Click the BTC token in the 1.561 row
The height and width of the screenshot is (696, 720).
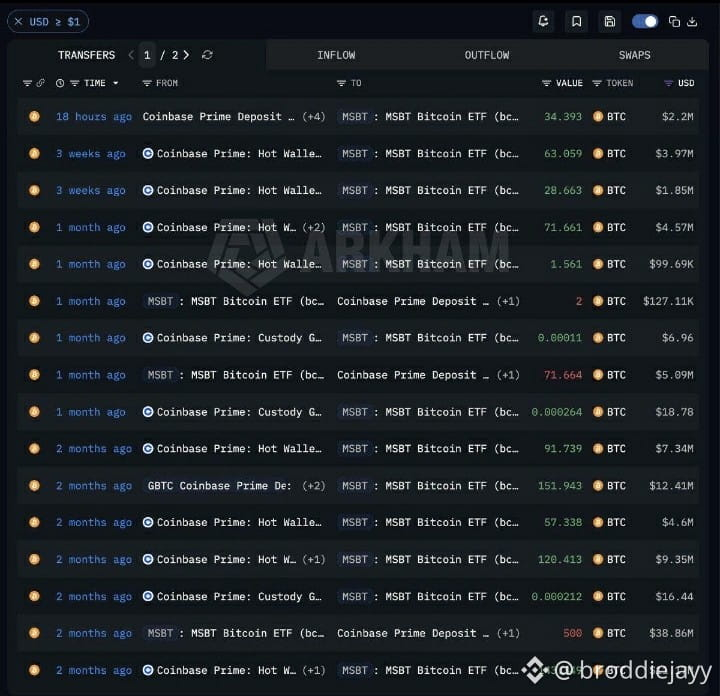[x=616, y=264]
